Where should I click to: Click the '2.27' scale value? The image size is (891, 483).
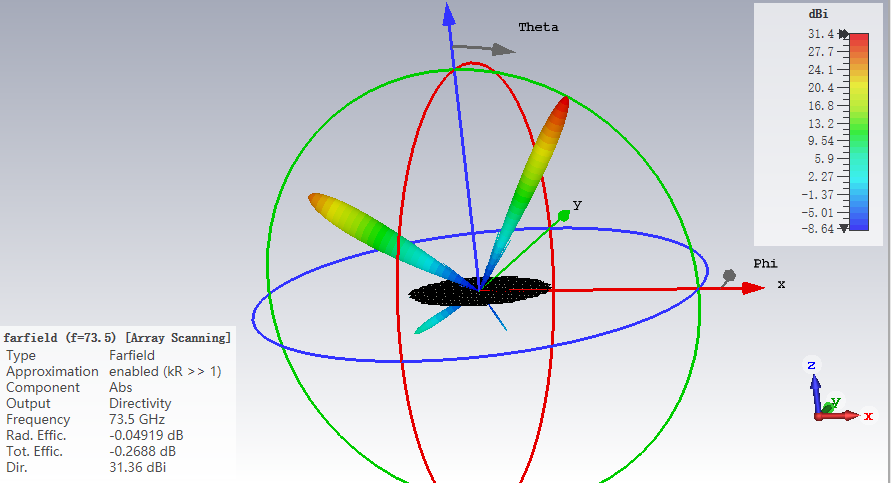(x=821, y=177)
